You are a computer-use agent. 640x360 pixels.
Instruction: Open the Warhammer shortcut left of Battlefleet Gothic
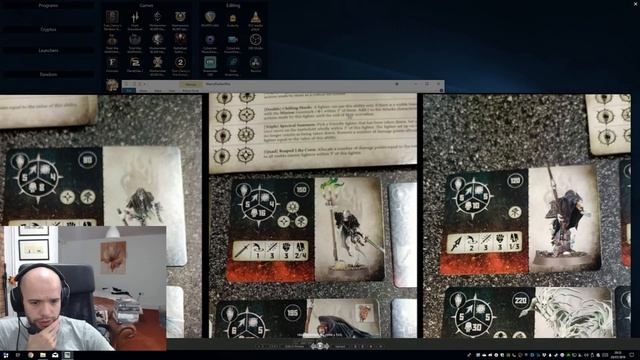coord(158,42)
